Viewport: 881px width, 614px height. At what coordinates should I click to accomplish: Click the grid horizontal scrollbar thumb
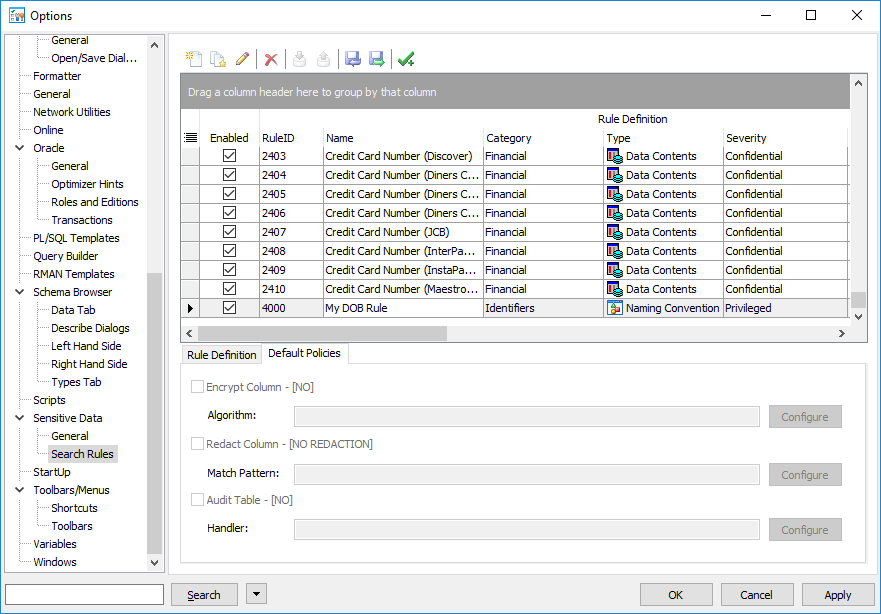click(x=322, y=333)
